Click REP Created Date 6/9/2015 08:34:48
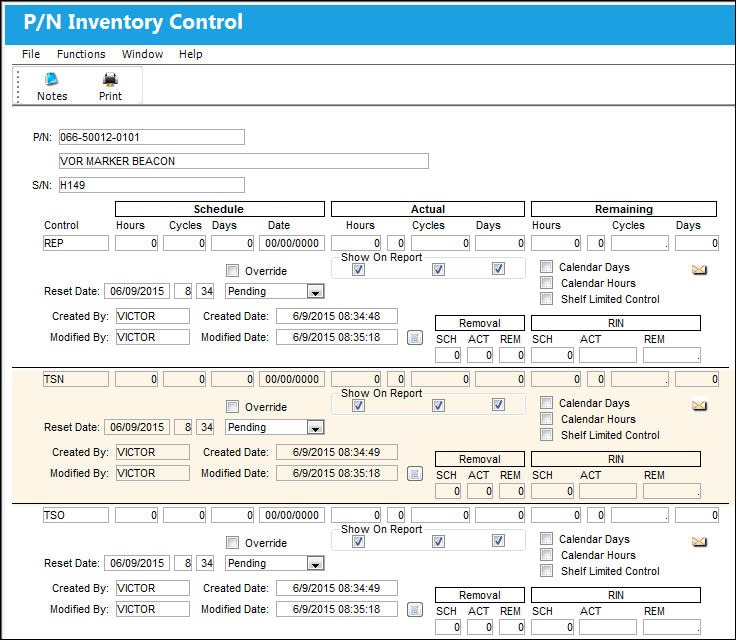 pos(337,316)
